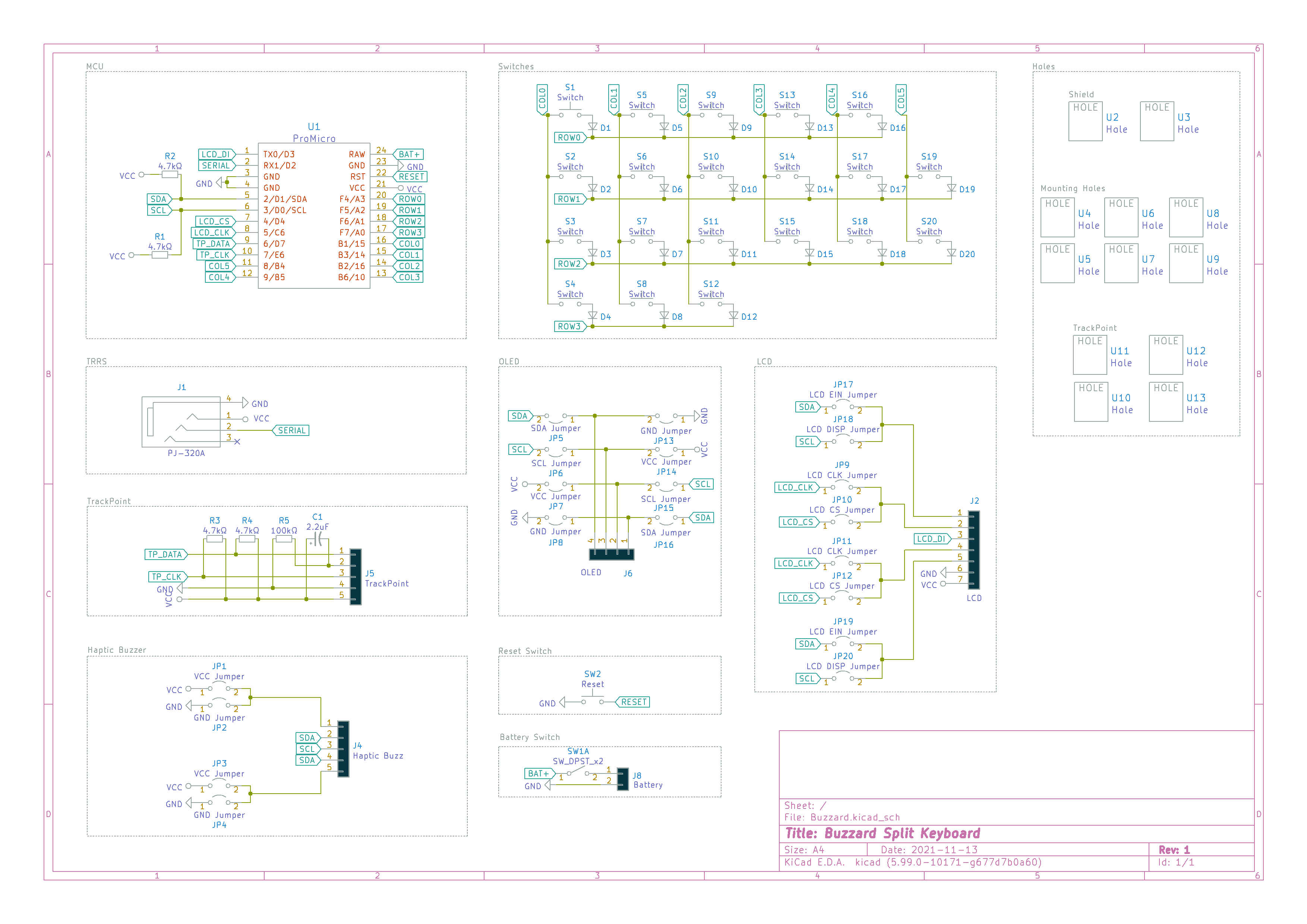
Task: Click the COL5 global label in Switches
Action: 900,98
